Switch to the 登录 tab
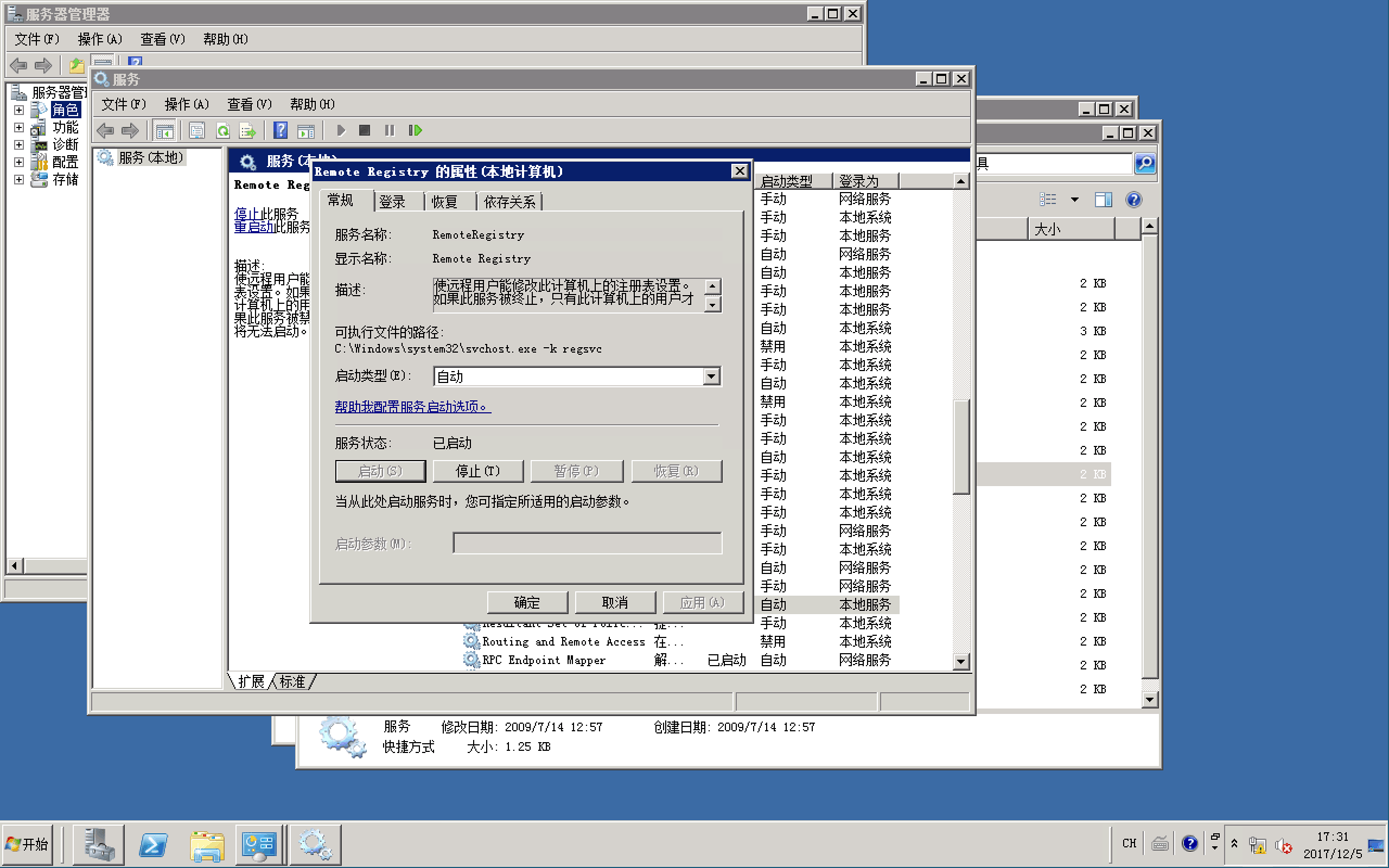The image size is (1389, 868). tap(393, 201)
